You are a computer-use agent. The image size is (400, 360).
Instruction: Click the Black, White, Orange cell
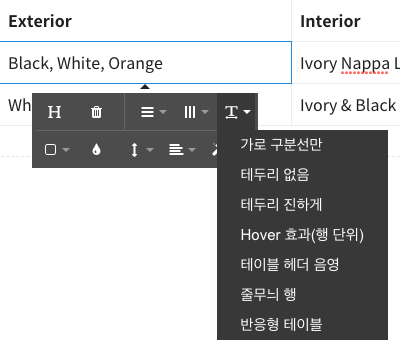(146, 63)
